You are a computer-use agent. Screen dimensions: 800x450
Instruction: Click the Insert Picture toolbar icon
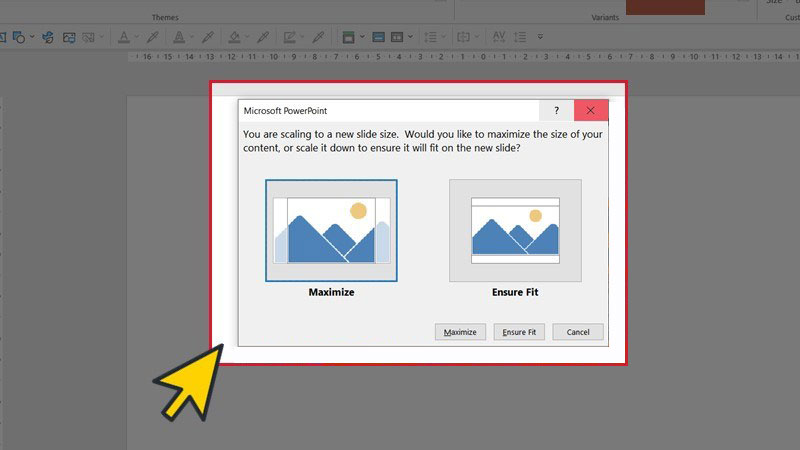coord(69,37)
